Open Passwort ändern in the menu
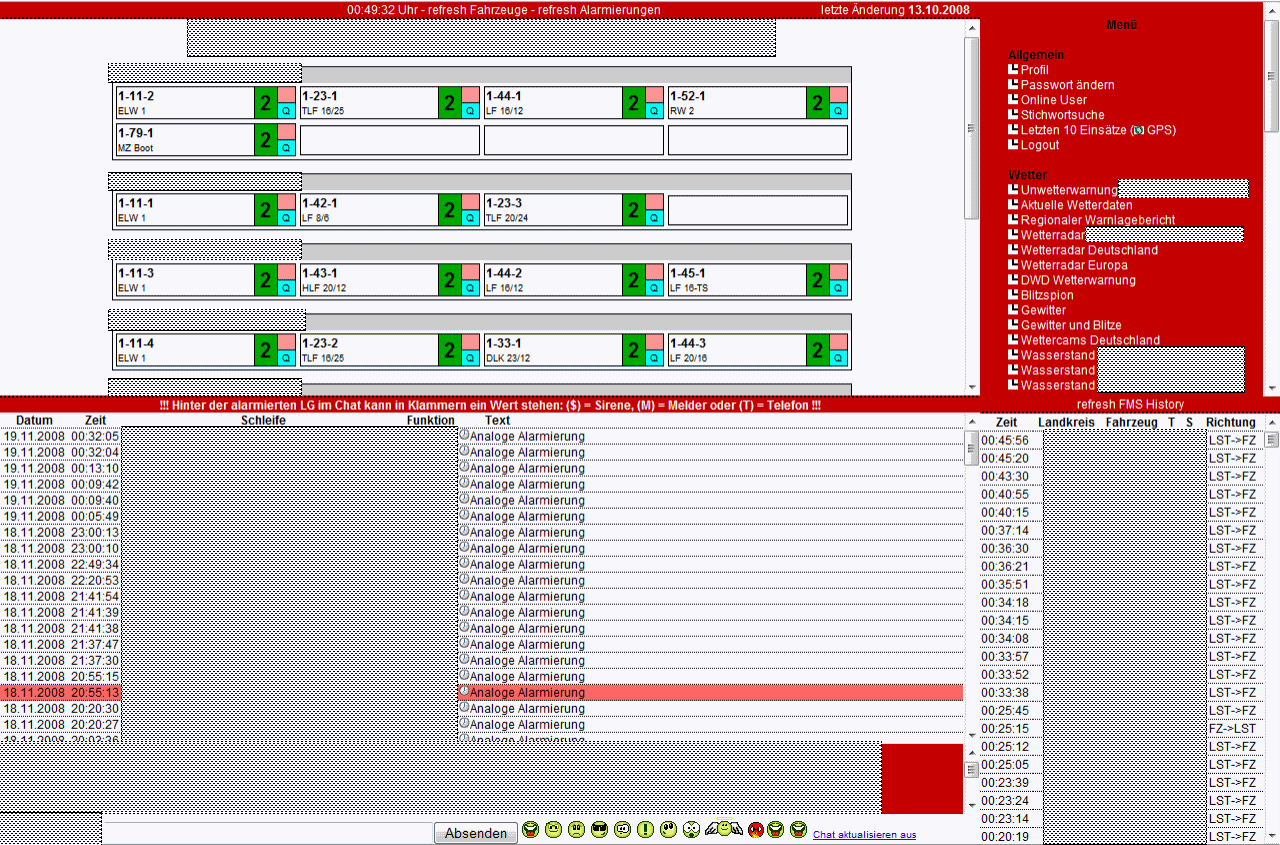 pos(1067,85)
